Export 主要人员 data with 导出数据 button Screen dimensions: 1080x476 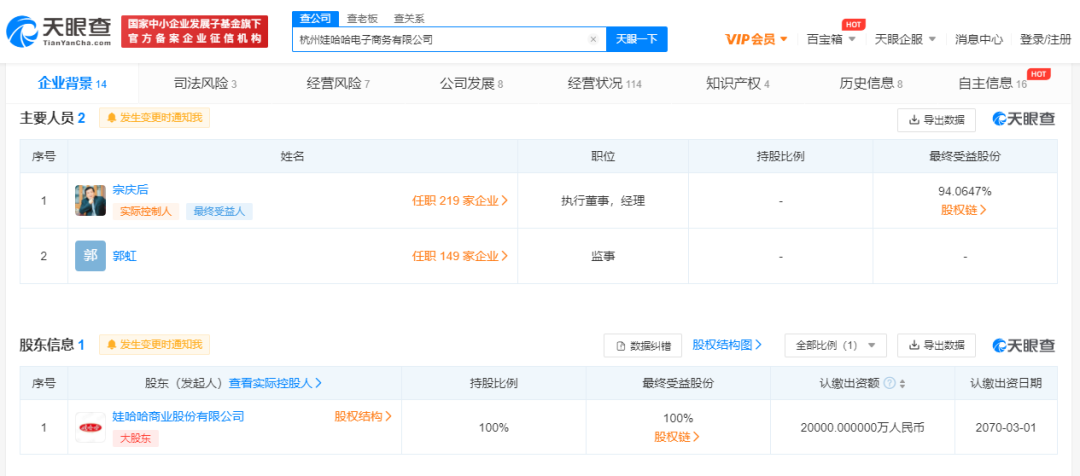(x=936, y=119)
